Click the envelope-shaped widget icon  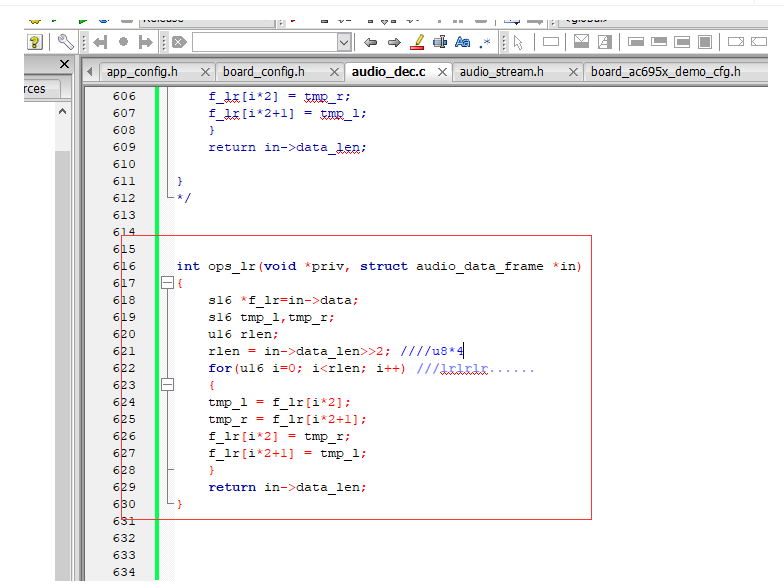581,42
